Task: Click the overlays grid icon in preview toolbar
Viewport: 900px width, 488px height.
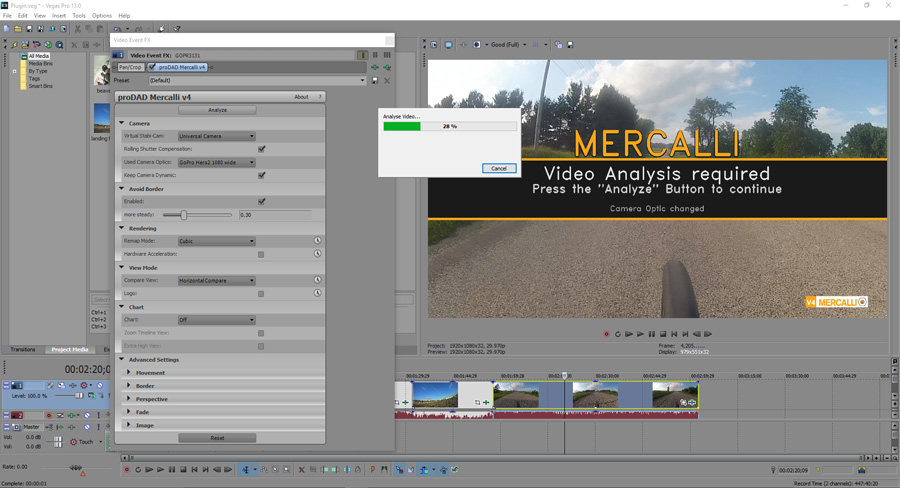Action: pyautogui.click(x=536, y=45)
